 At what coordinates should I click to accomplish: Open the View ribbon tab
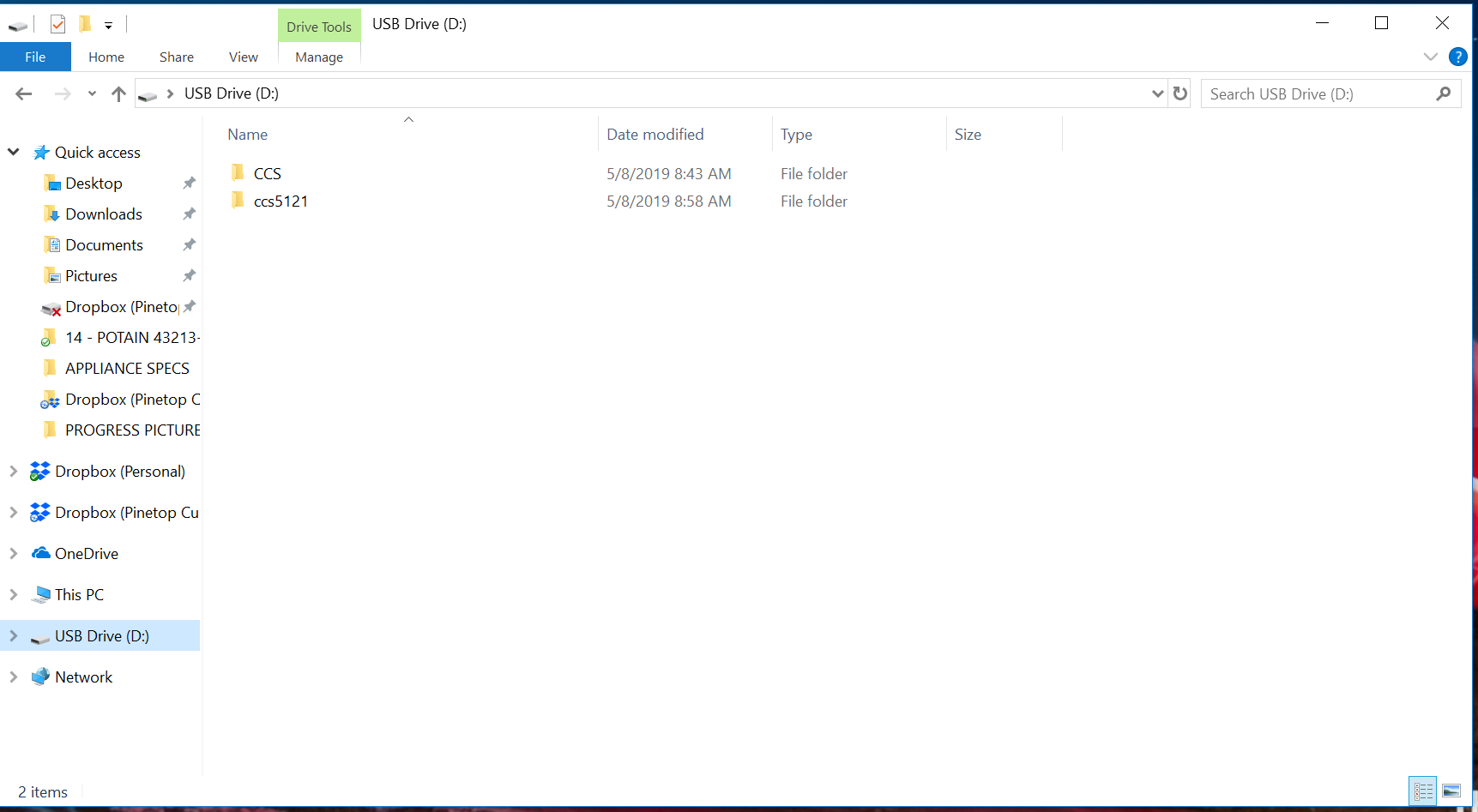[243, 57]
